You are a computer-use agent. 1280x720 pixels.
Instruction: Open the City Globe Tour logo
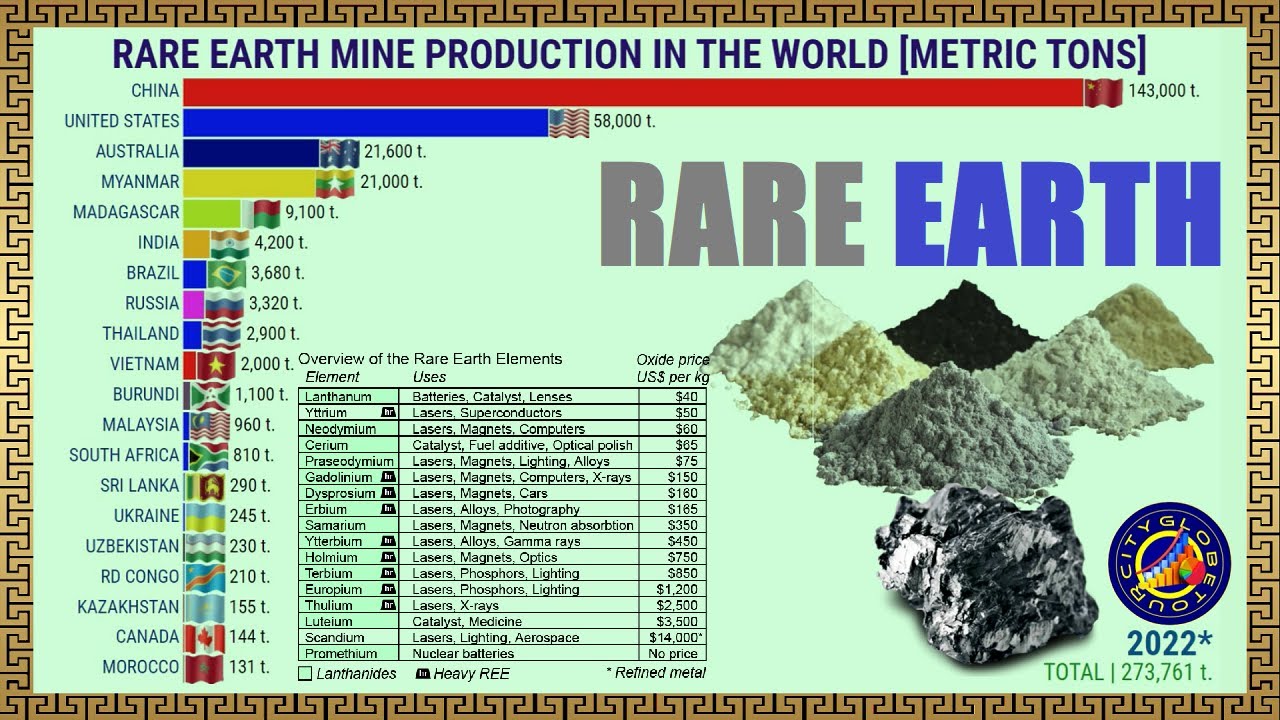(x=1169, y=563)
